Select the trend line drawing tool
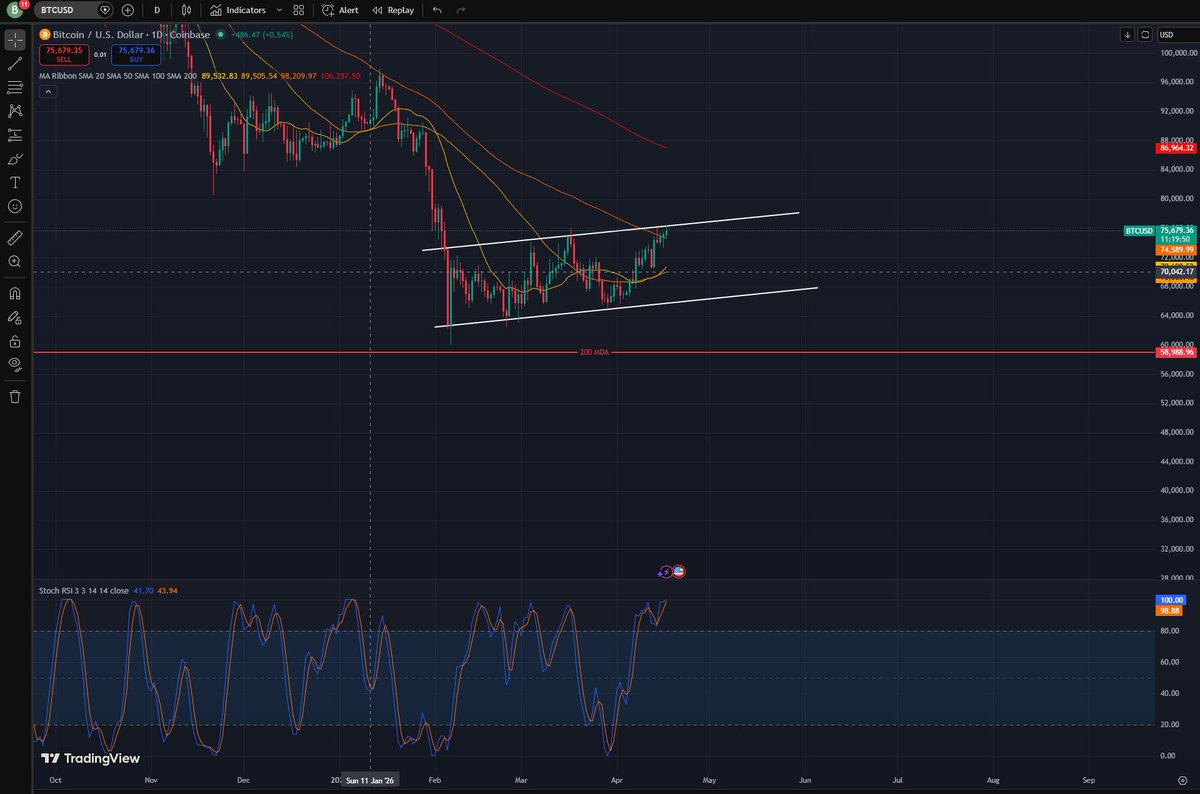 15,64
